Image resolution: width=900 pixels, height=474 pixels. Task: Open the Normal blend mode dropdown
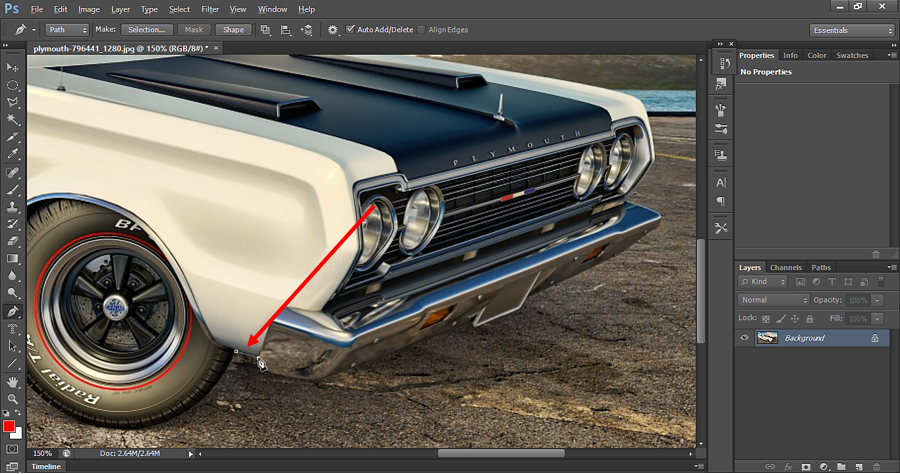tap(773, 300)
